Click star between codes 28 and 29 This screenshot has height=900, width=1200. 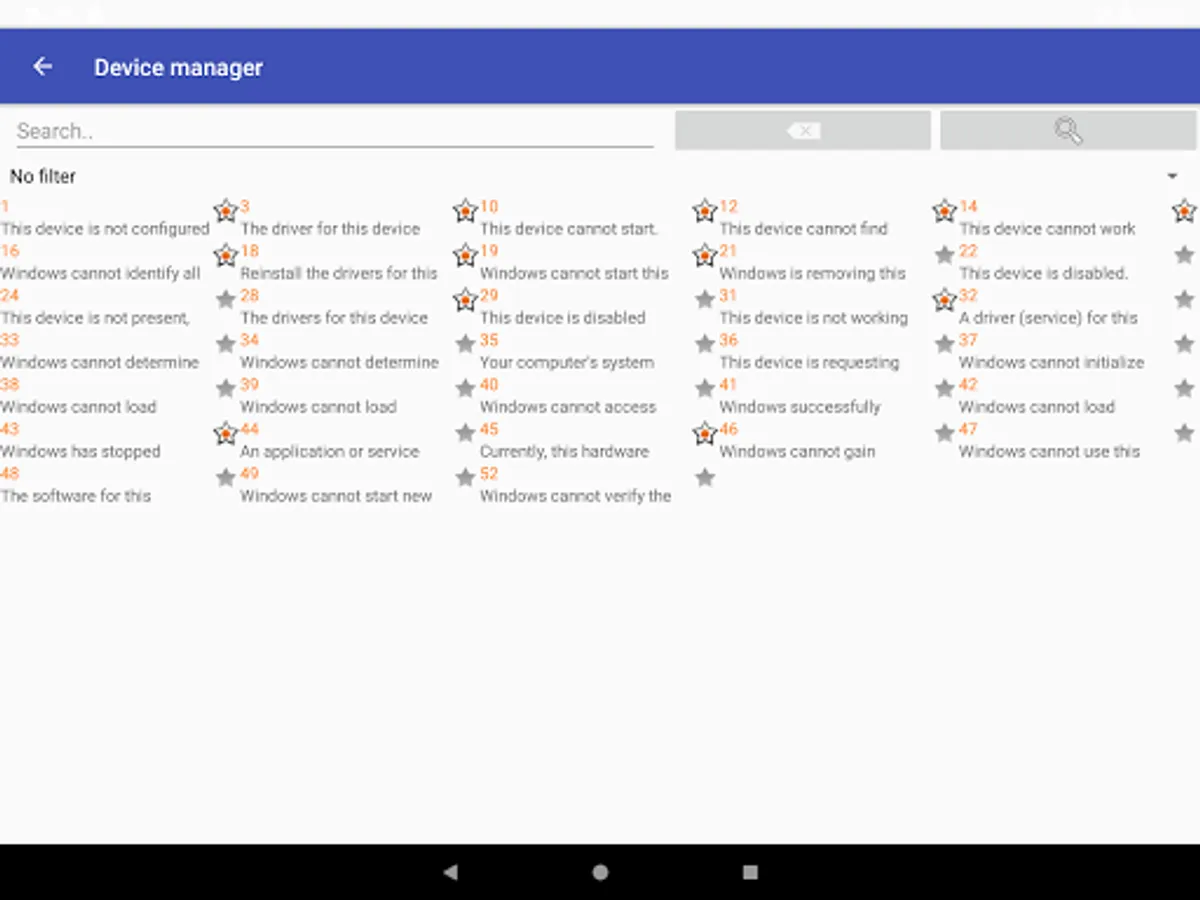tap(465, 299)
